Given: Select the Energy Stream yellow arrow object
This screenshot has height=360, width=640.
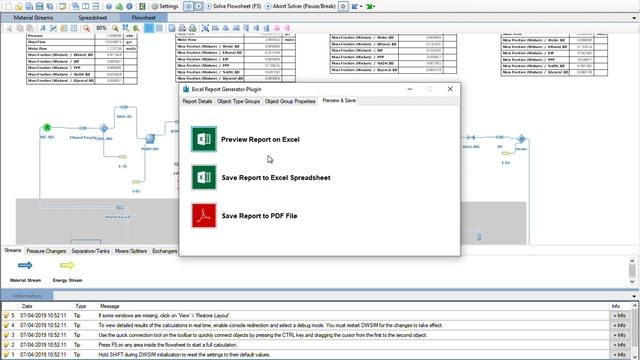Looking at the screenshot, I should [67, 265].
